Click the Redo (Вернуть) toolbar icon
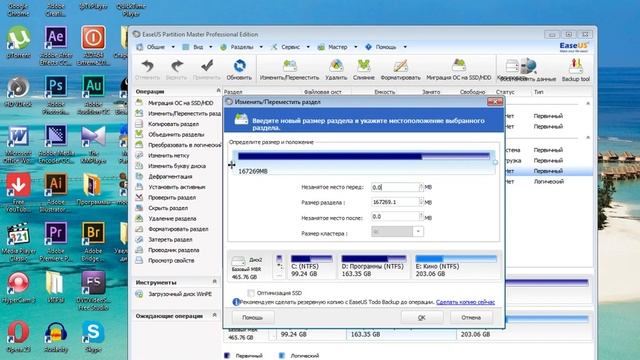 click(177, 69)
